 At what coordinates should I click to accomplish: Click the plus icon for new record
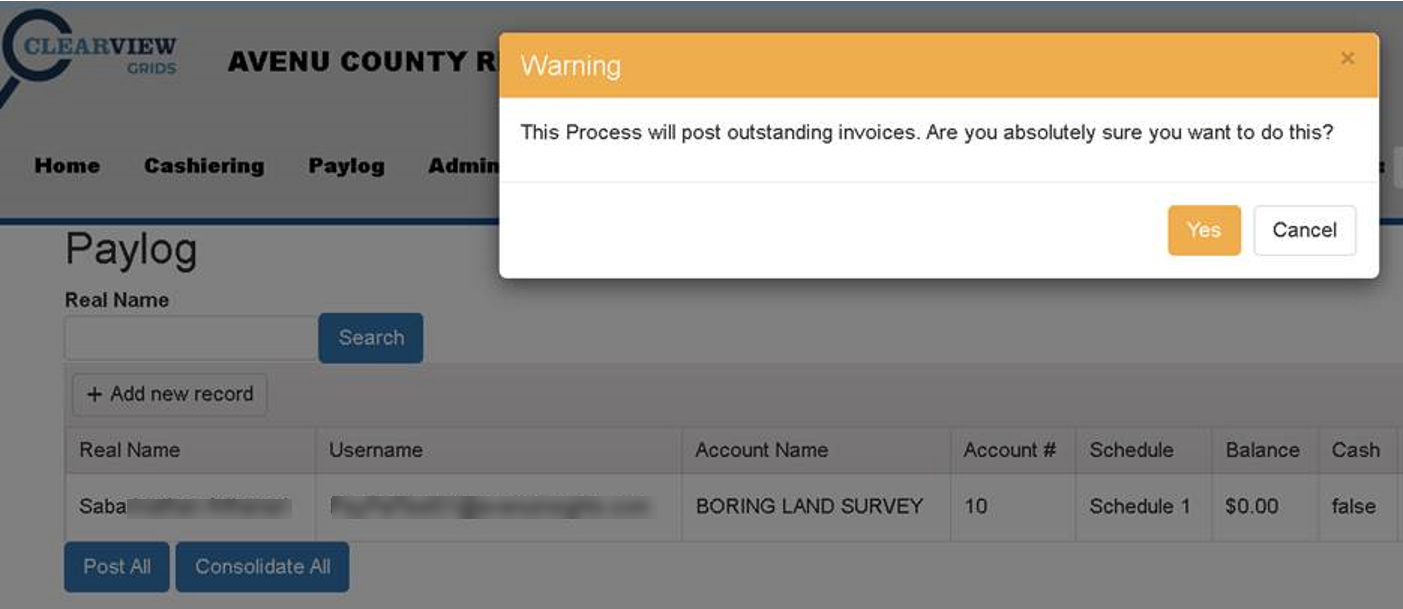tap(95, 394)
